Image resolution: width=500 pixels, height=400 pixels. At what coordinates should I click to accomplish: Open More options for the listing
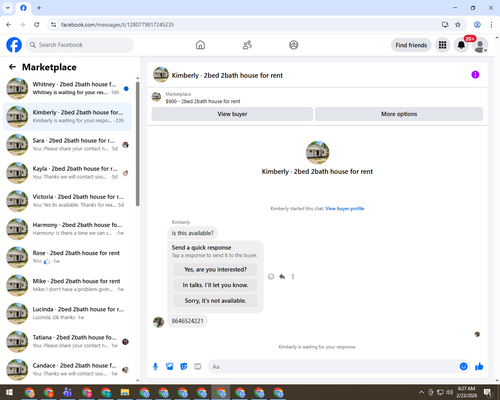[x=399, y=114]
